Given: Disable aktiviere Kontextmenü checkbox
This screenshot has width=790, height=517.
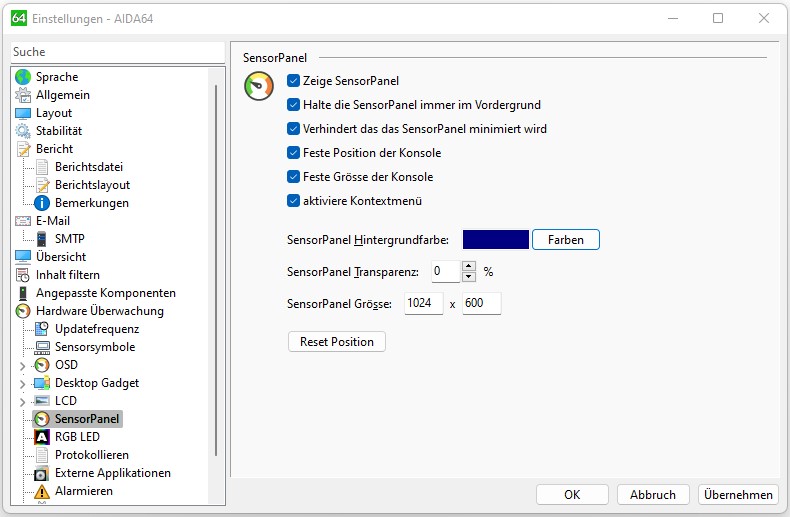Looking at the screenshot, I should pos(293,201).
